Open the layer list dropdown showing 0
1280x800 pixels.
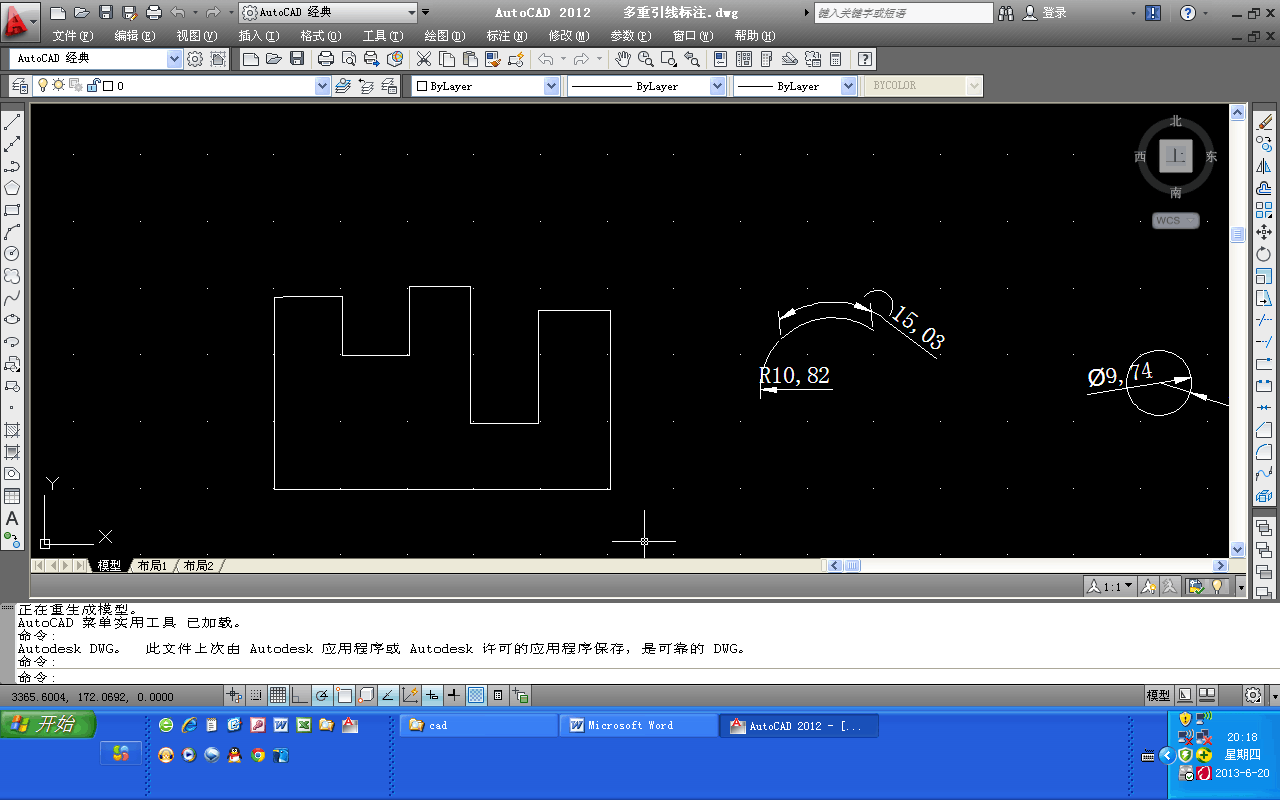322,87
